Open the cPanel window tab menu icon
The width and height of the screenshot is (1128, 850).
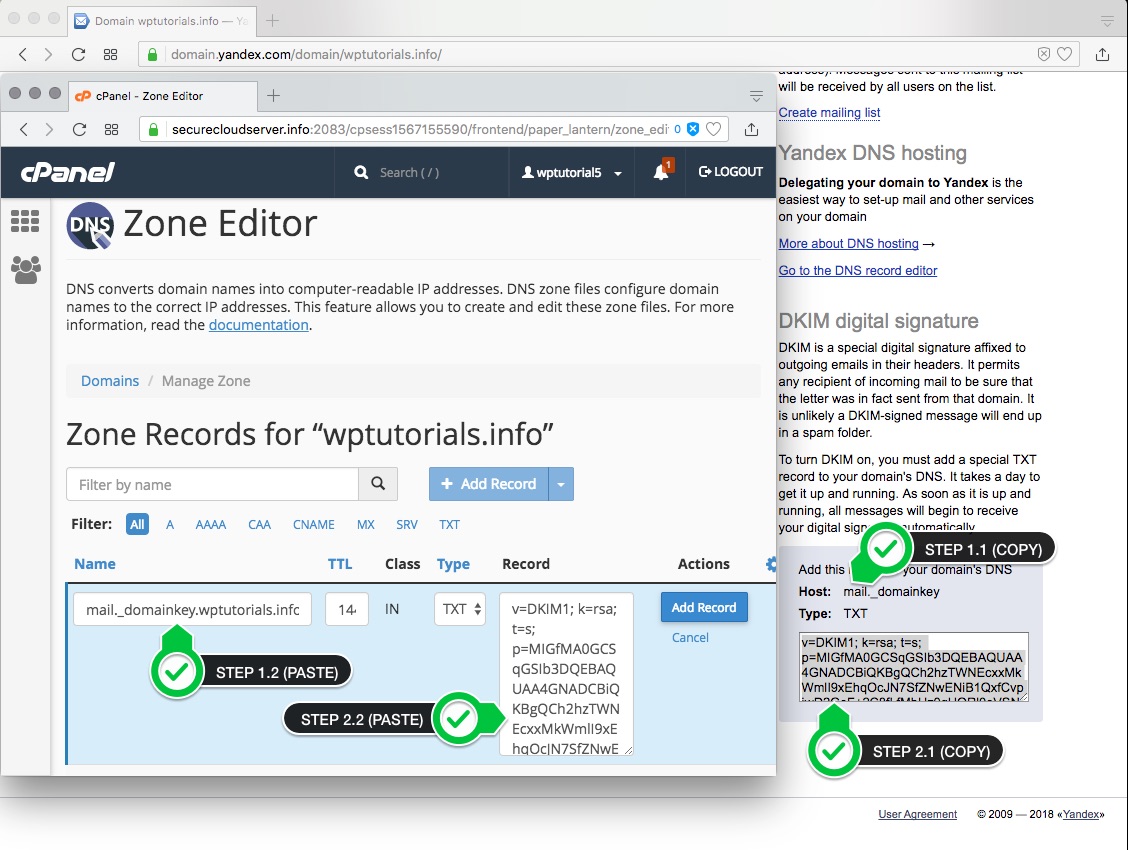coord(756,96)
